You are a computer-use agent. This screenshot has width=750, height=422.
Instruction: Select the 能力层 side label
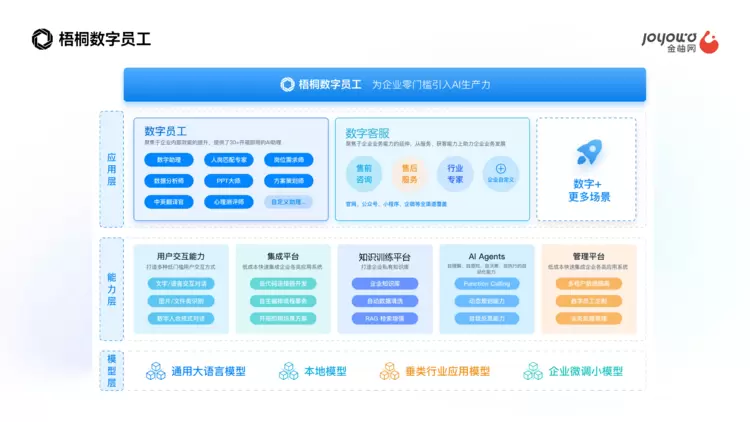(x=111, y=287)
